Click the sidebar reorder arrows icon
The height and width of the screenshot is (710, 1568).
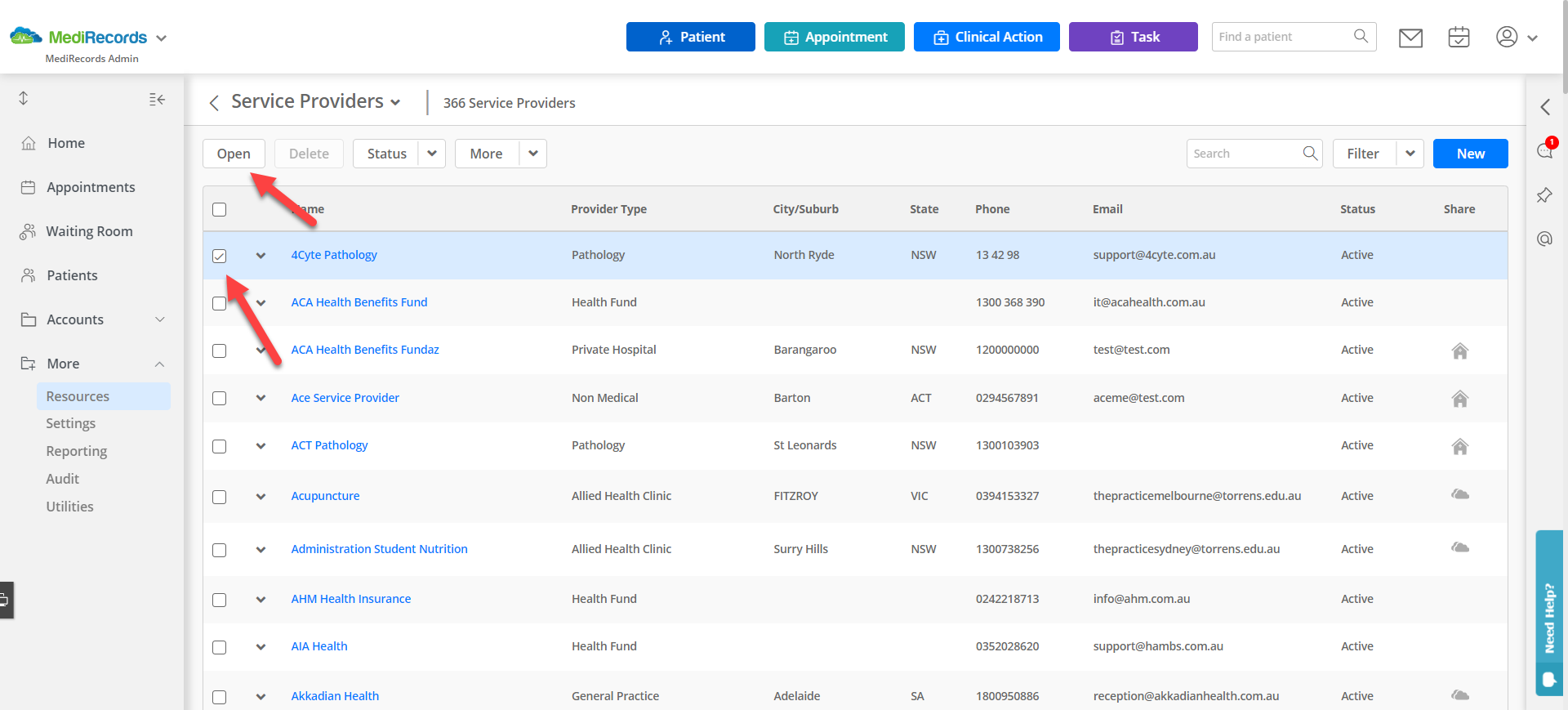pyautogui.click(x=24, y=98)
